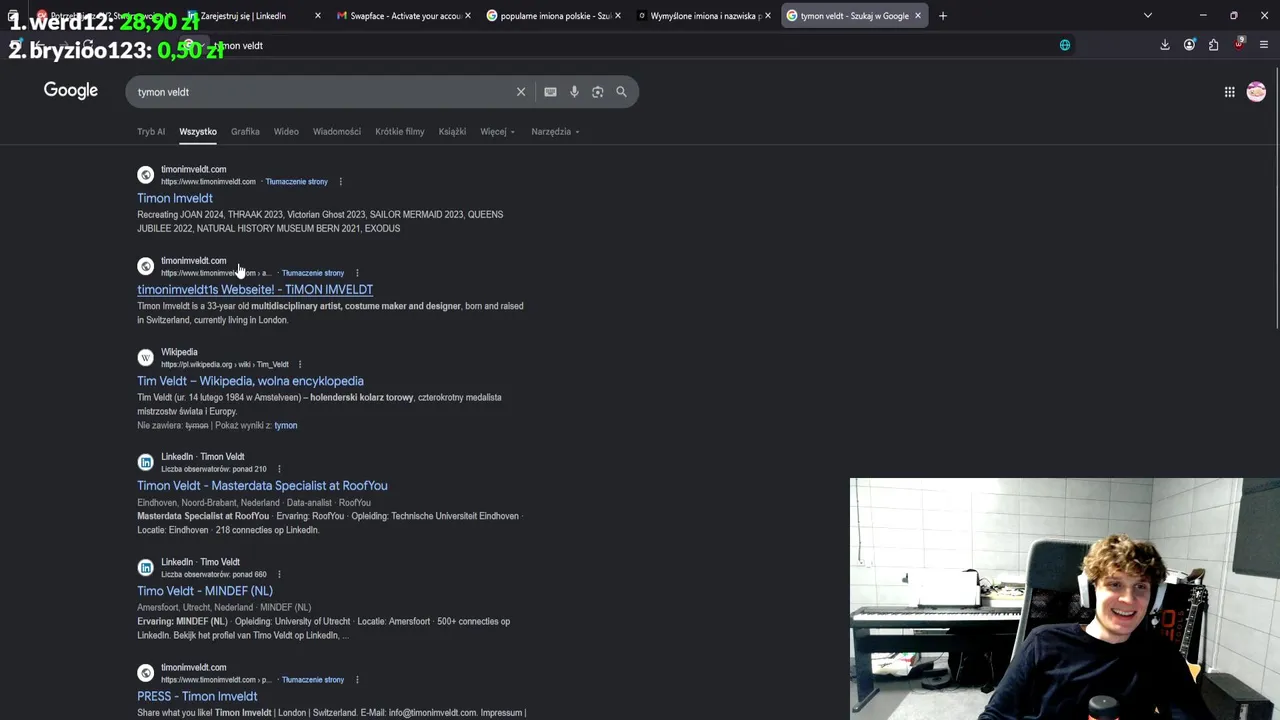Open more options for Timon Veldt LinkedIn result
Image resolution: width=1280 pixels, height=720 pixels.
279,470
